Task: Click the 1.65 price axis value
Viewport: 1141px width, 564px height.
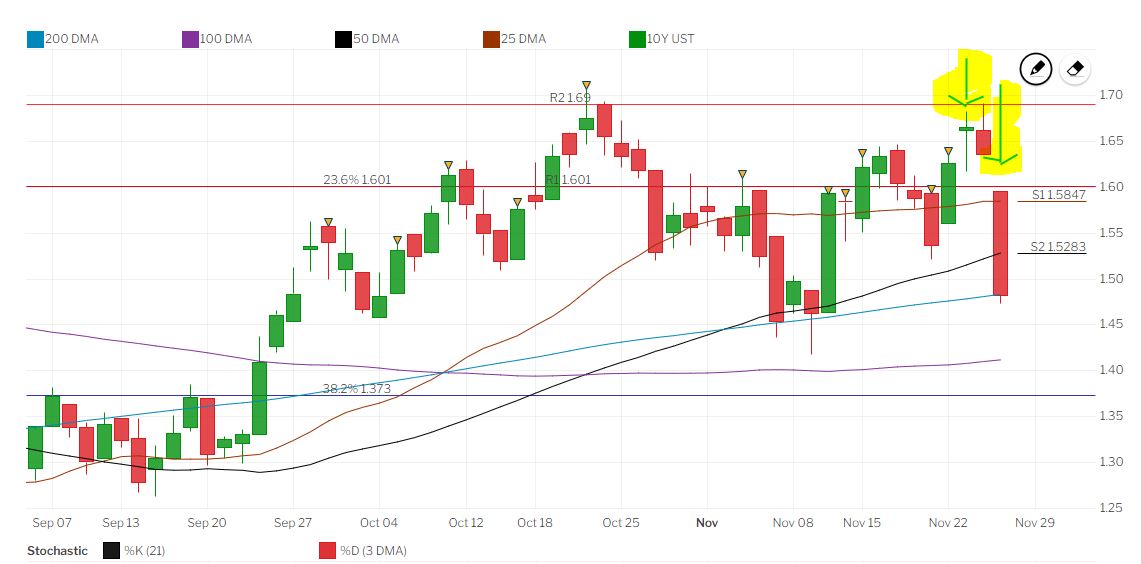Action: pos(1110,140)
